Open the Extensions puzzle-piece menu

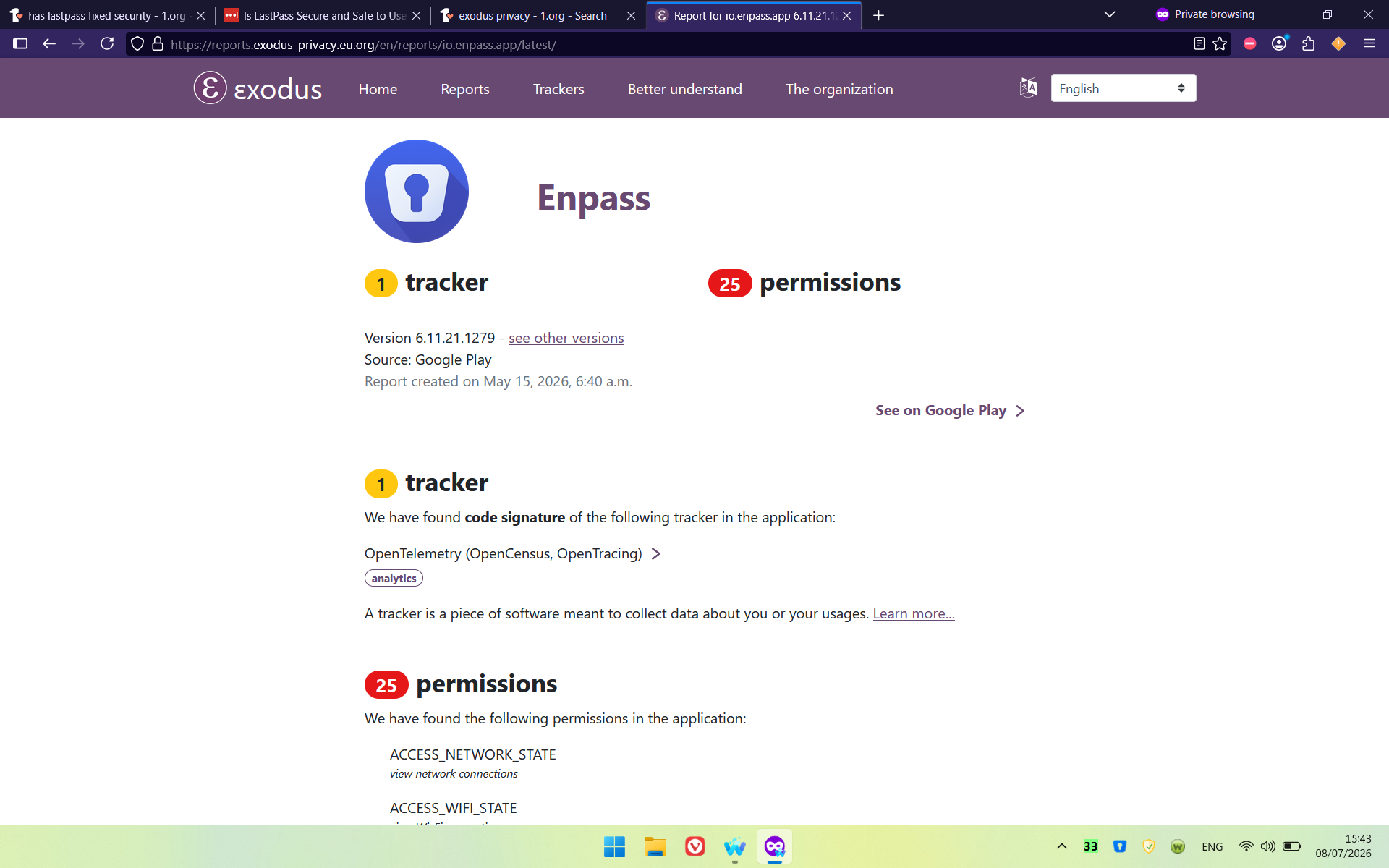[1308, 44]
